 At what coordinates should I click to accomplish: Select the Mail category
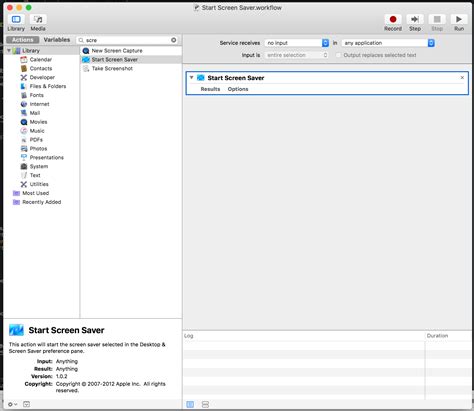[x=35, y=113]
